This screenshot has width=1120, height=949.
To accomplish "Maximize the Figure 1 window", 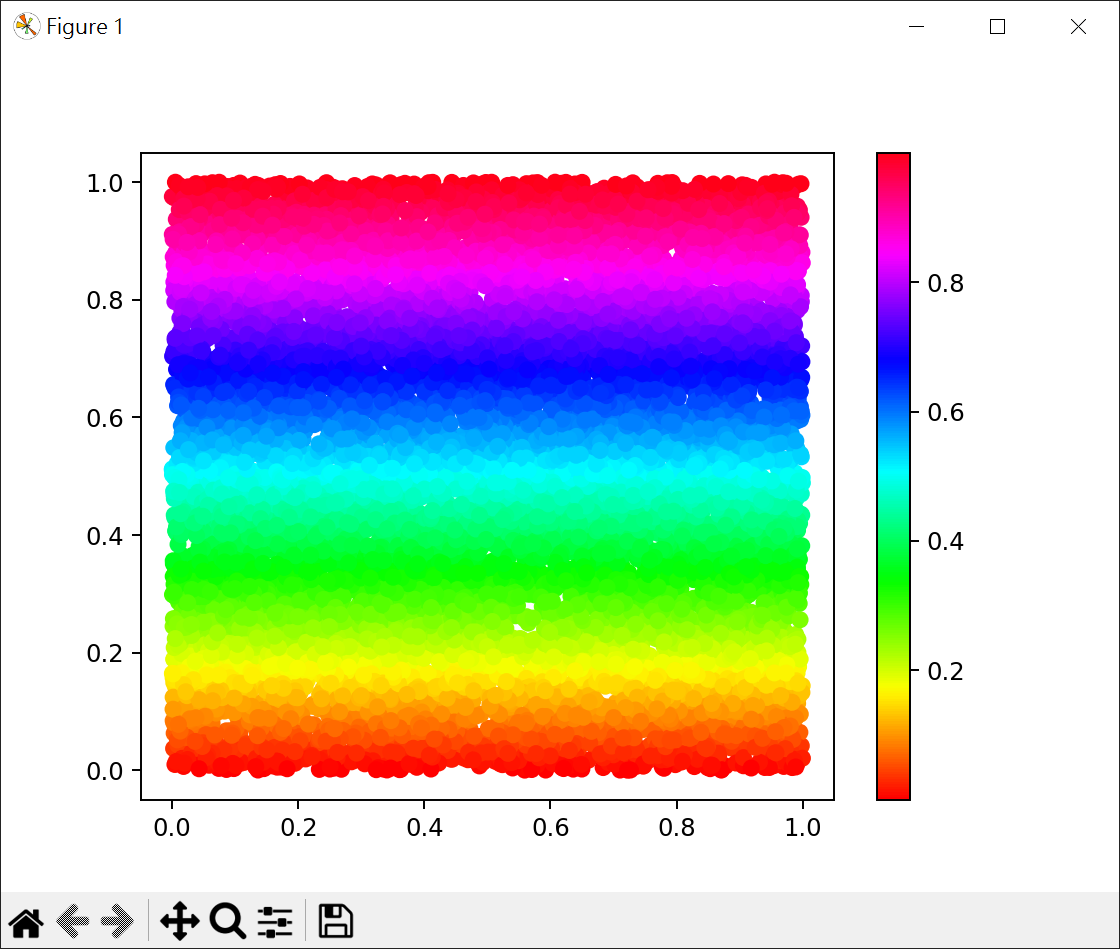I will [x=997, y=27].
